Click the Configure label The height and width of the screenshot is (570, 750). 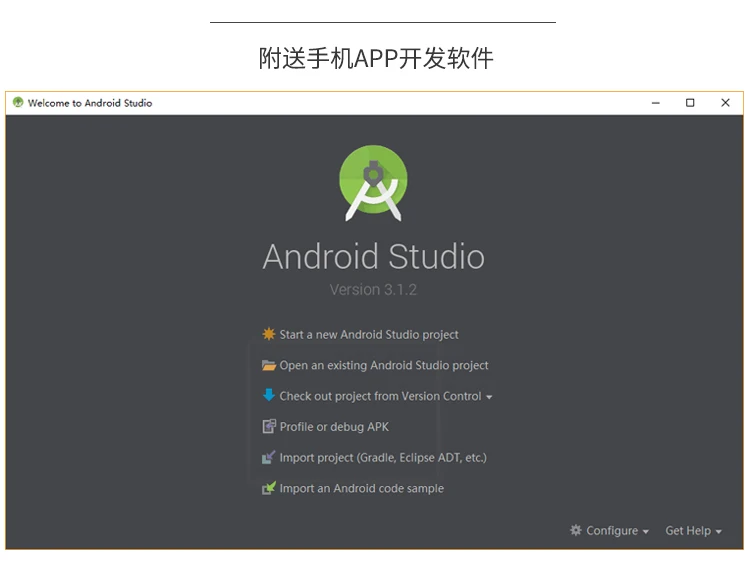tap(612, 531)
